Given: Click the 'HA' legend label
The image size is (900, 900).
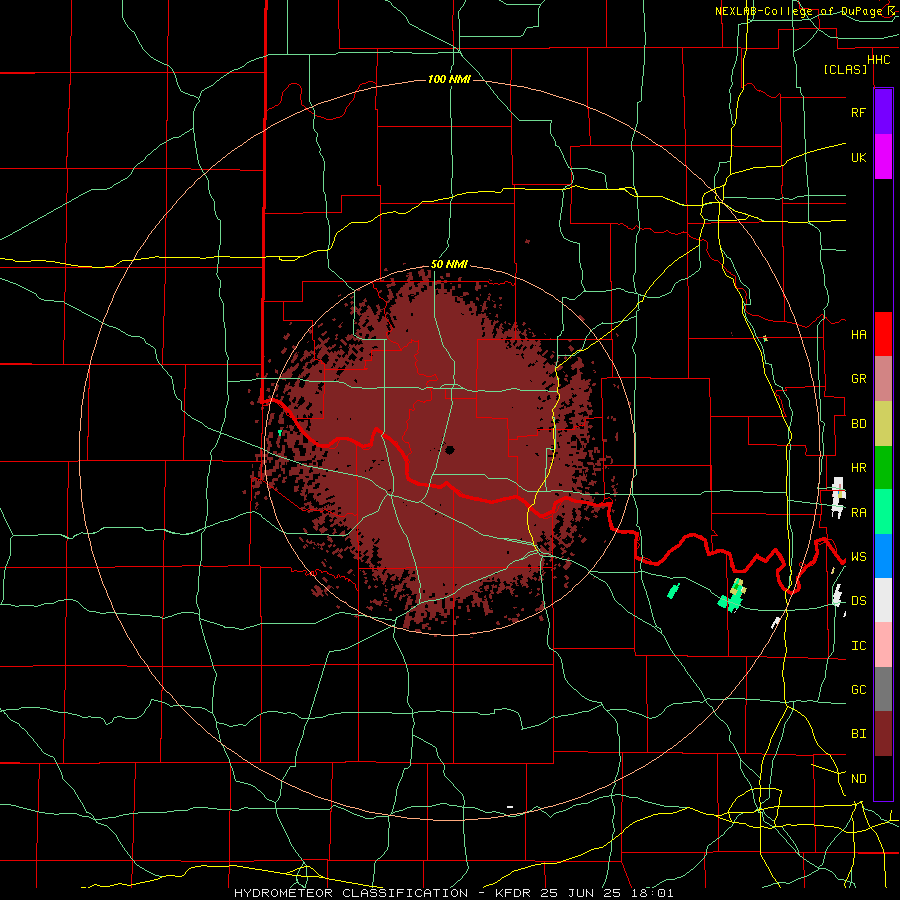Looking at the screenshot, I should (x=858, y=335).
